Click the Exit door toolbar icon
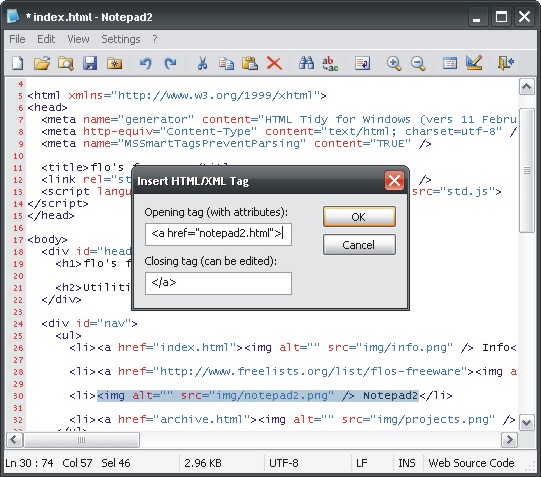The image size is (541, 477). click(506, 63)
